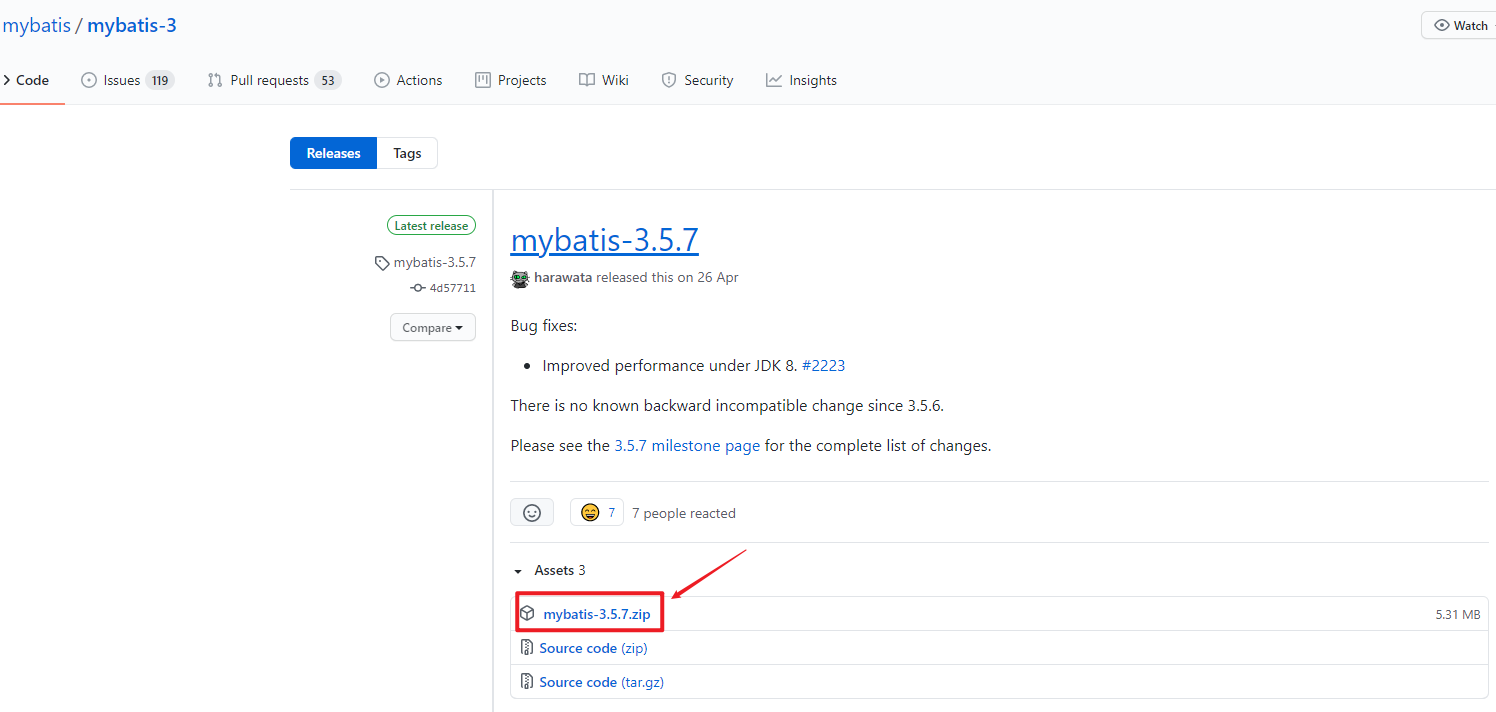Viewport: 1496px width, 712px height.
Task: Open the mybatis owner link
Action: pyautogui.click(x=36, y=26)
